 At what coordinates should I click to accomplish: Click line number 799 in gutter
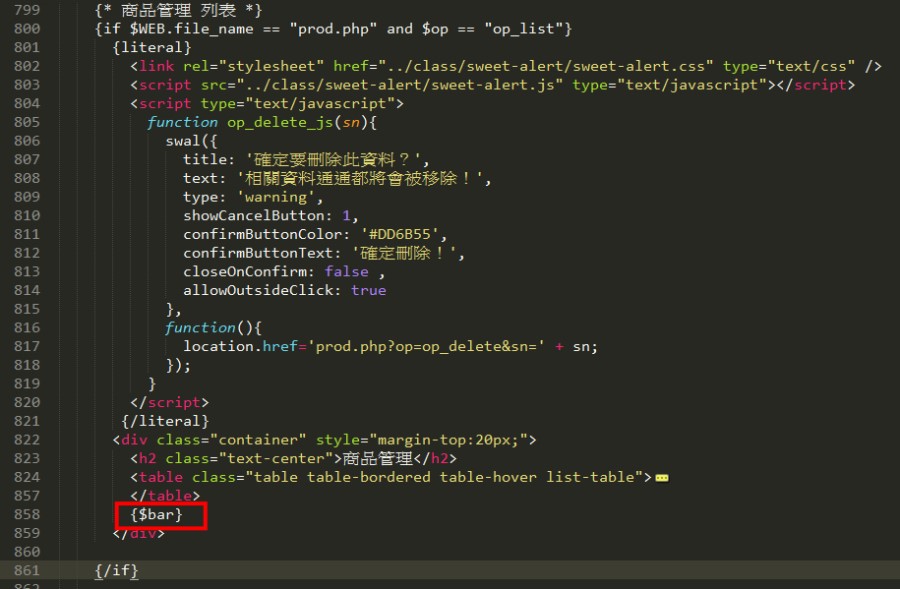pyautogui.click(x=27, y=10)
